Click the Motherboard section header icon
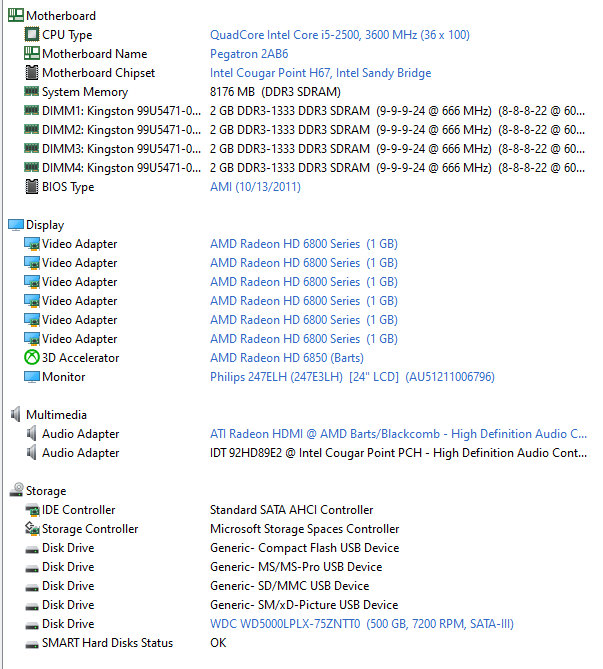The image size is (603, 669). click(x=15, y=16)
